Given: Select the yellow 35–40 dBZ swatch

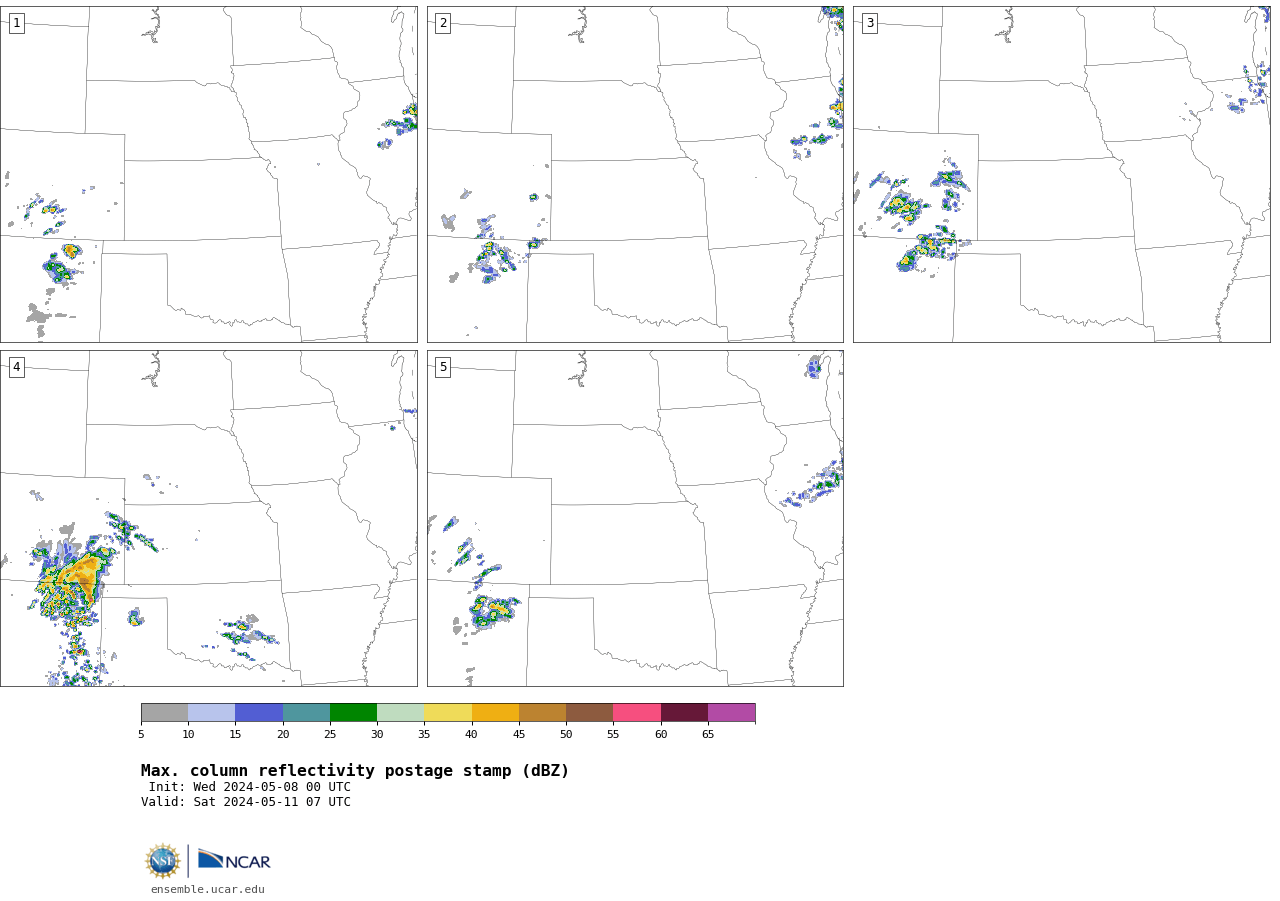Looking at the screenshot, I should point(448,712).
